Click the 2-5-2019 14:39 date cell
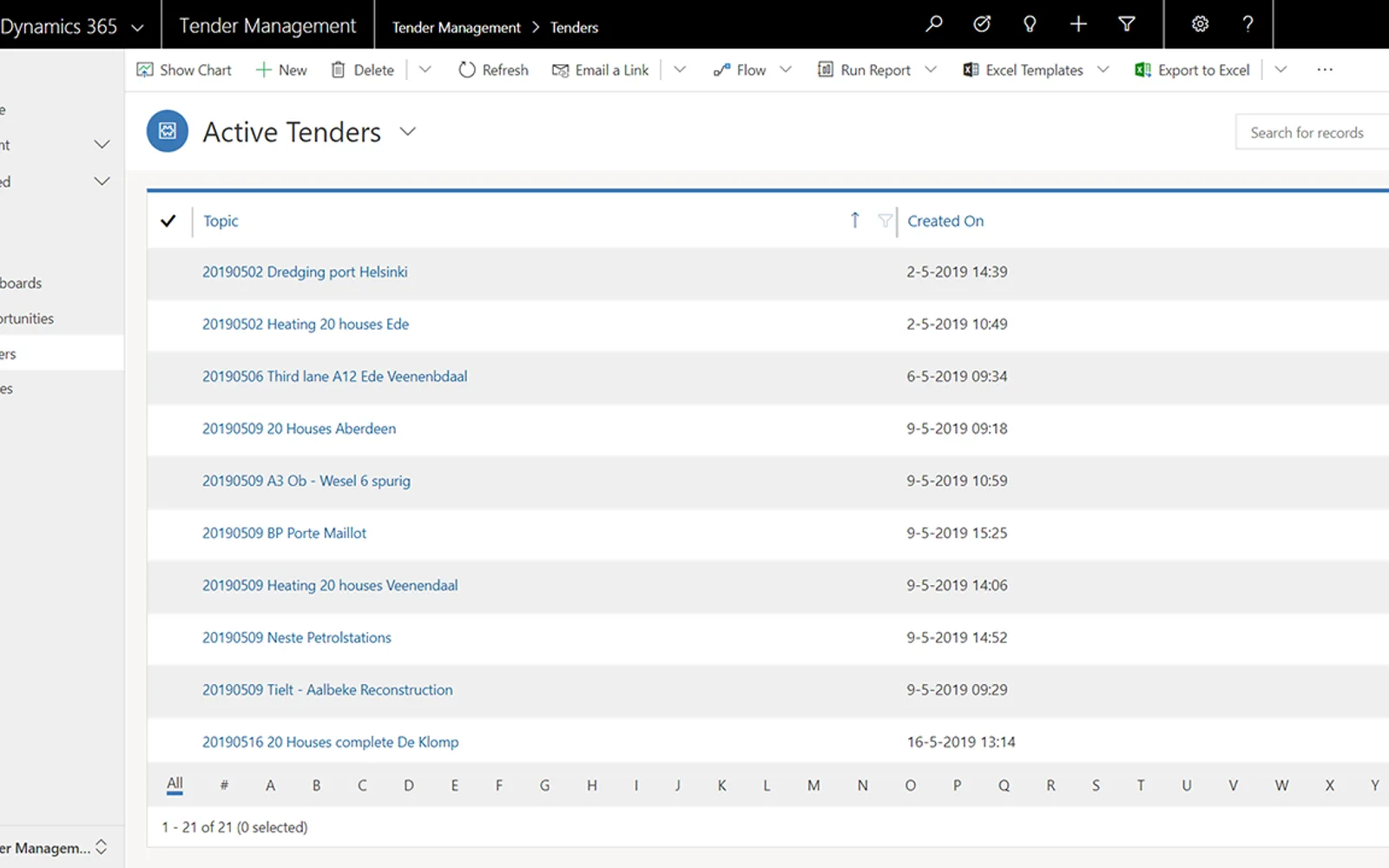The height and width of the screenshot is (868, 1389). pyautogui.click(x=957, y=272)
